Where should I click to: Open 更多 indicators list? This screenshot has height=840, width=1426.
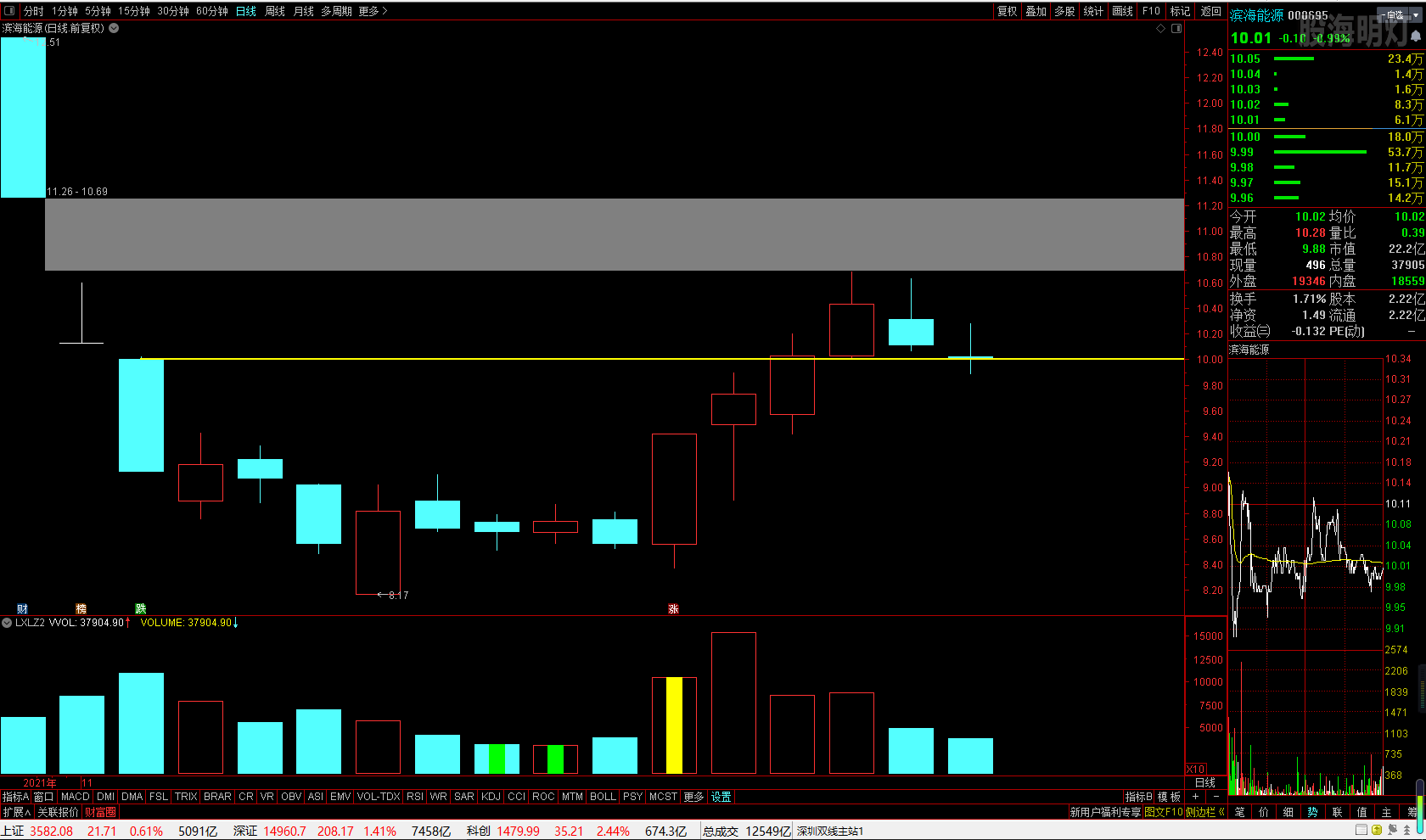pyautogui.click(x=693, y=797)
